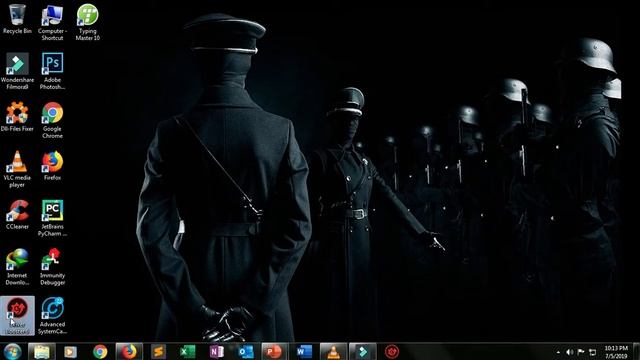Image resolution: width=640 pixels, height=360 pixels.
Task: Open File Explorer from the taskbar
Action: (x=42, y=351)
